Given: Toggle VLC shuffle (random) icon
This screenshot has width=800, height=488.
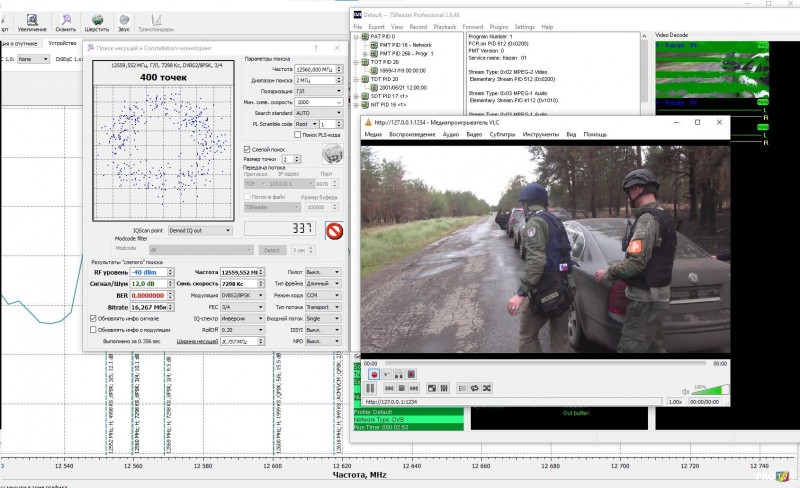Looking at the screenshot, I should (488, 387).
